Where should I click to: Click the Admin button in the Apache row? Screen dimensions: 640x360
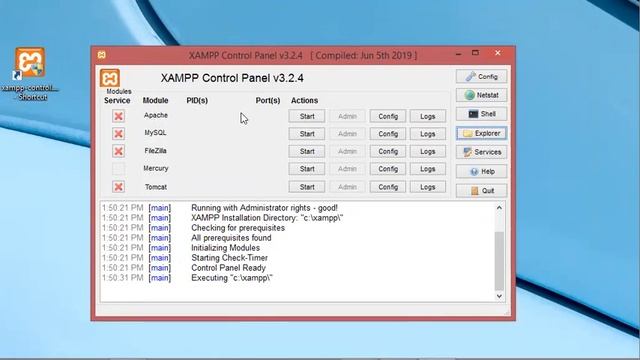(x=347, y=116)
